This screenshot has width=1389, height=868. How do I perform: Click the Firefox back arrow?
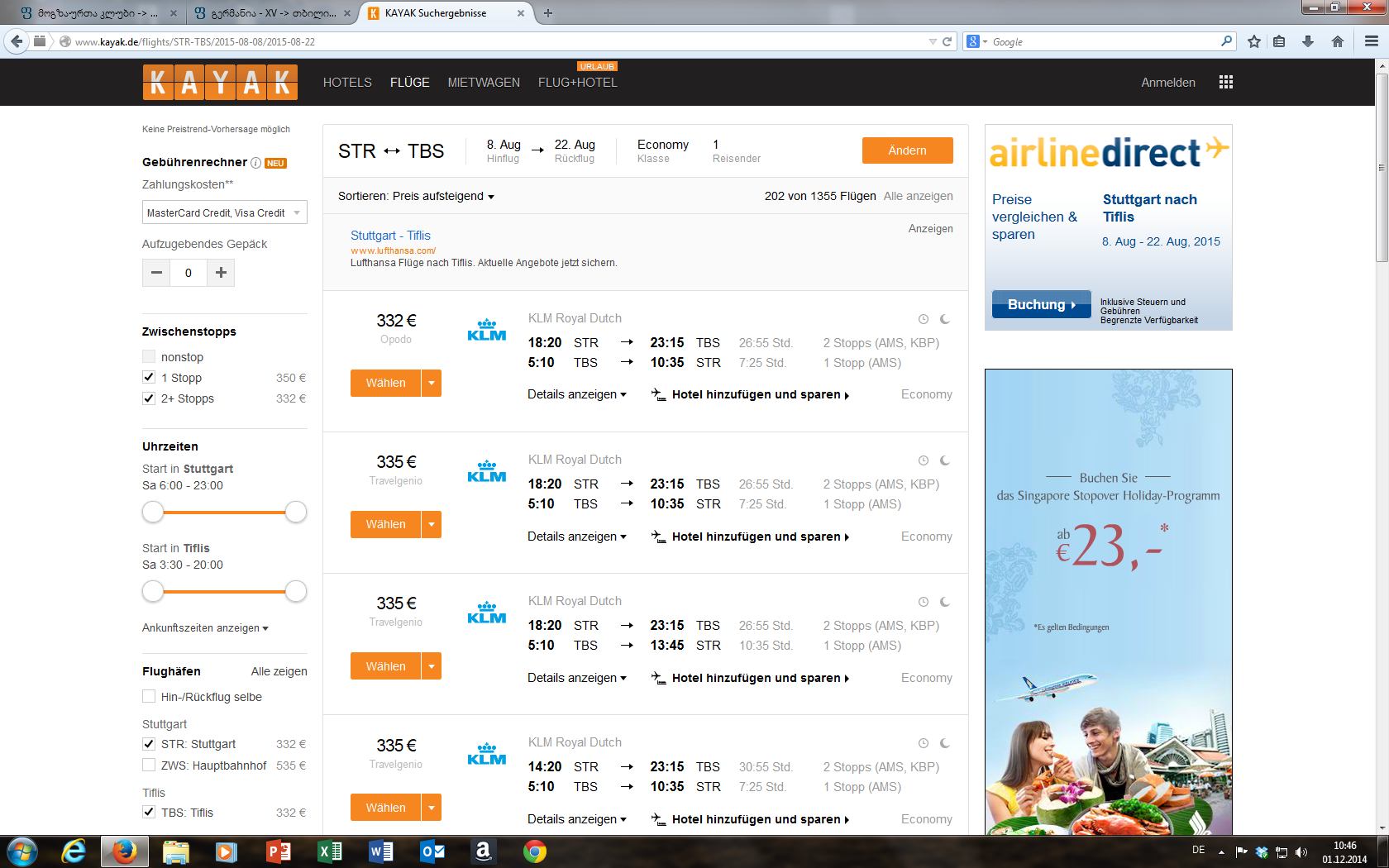point(17,41)
